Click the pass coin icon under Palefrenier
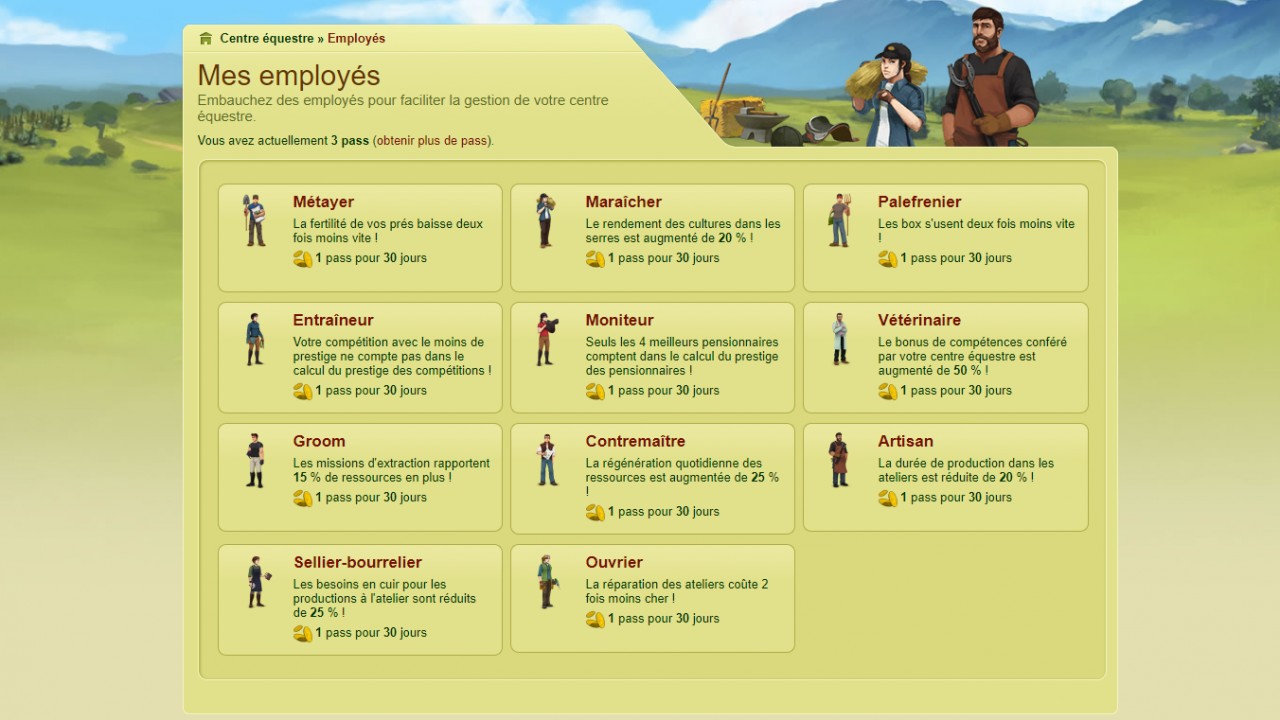Viewport: 1280px width, 720px height. pos(888,259)
